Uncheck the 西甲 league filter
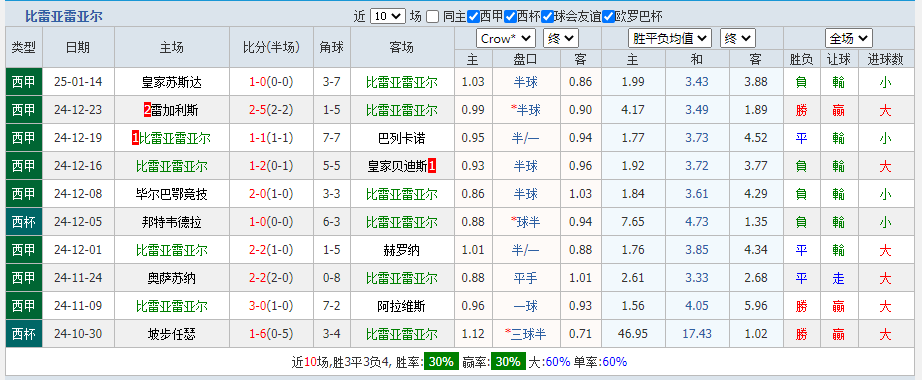The image size is (922, 380). click(473, 16)
